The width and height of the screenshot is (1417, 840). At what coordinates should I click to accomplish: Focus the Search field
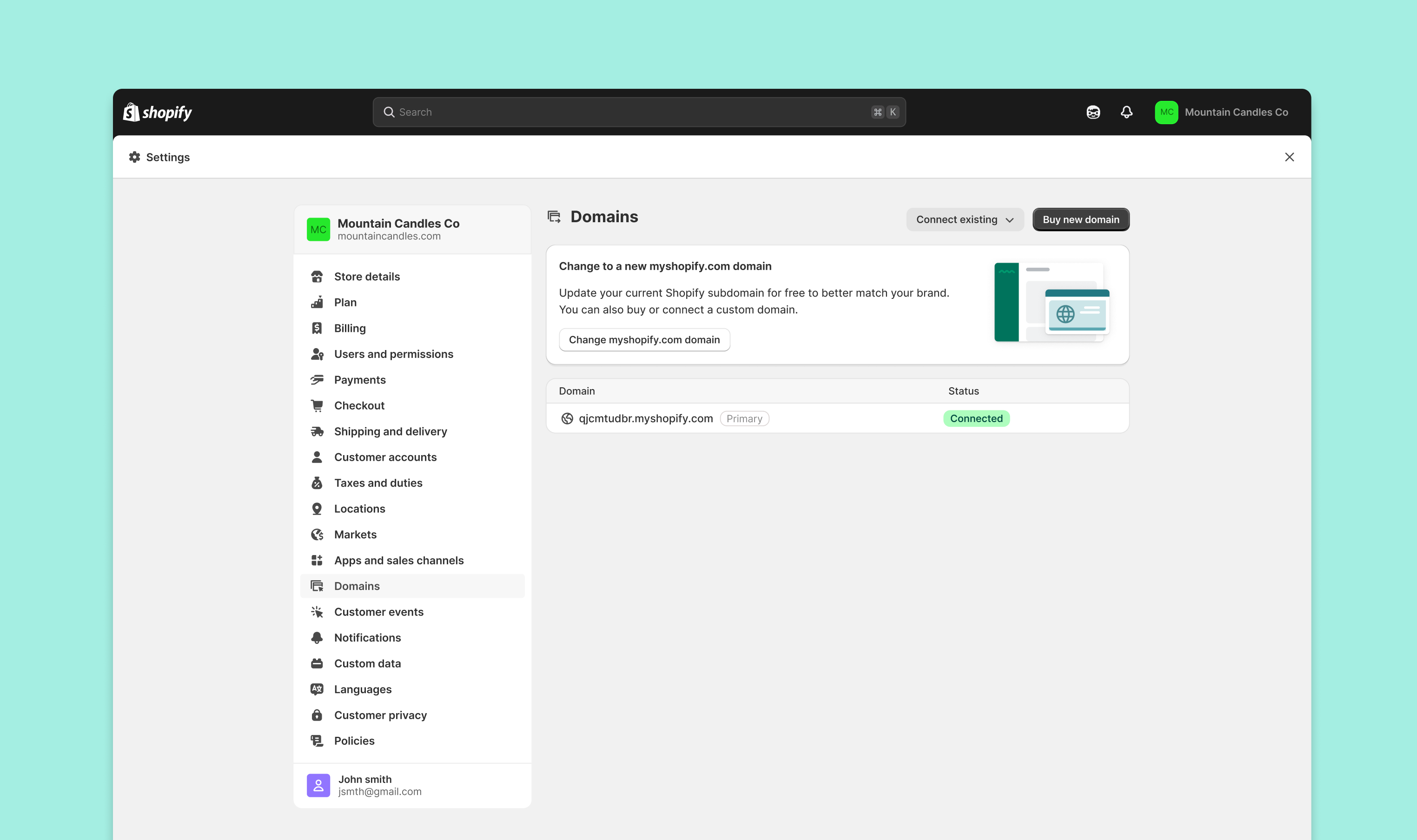click(x=639, y=112)
